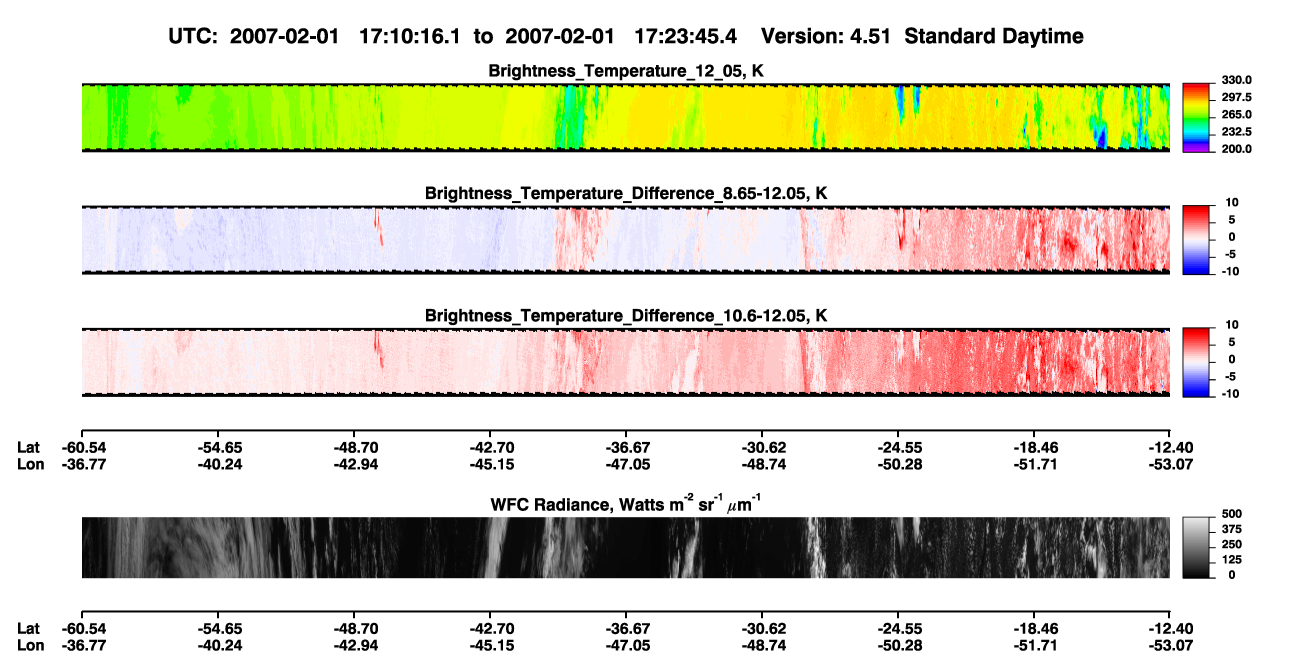The height and width of the screenshot is (667, 1300).
Task: Select the red-blue colorbar beside the 8.65-12.05 panel
Action: click(x=1196, y=240)
